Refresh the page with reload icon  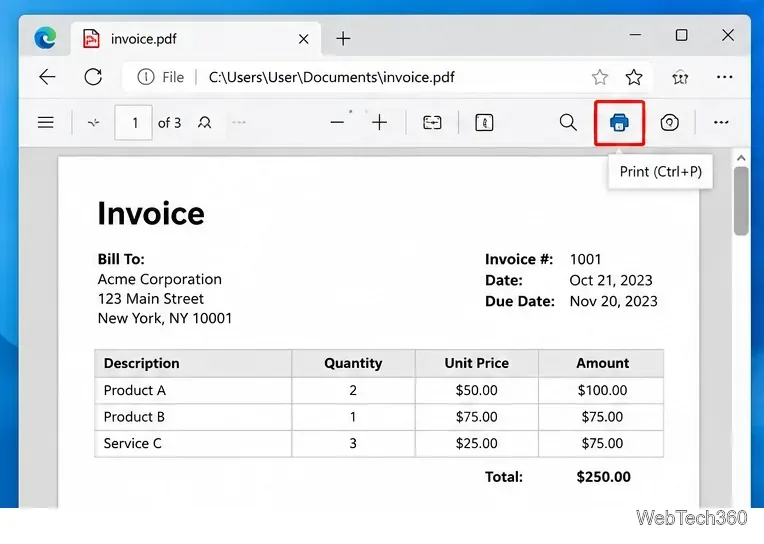(x=93, y=77)
